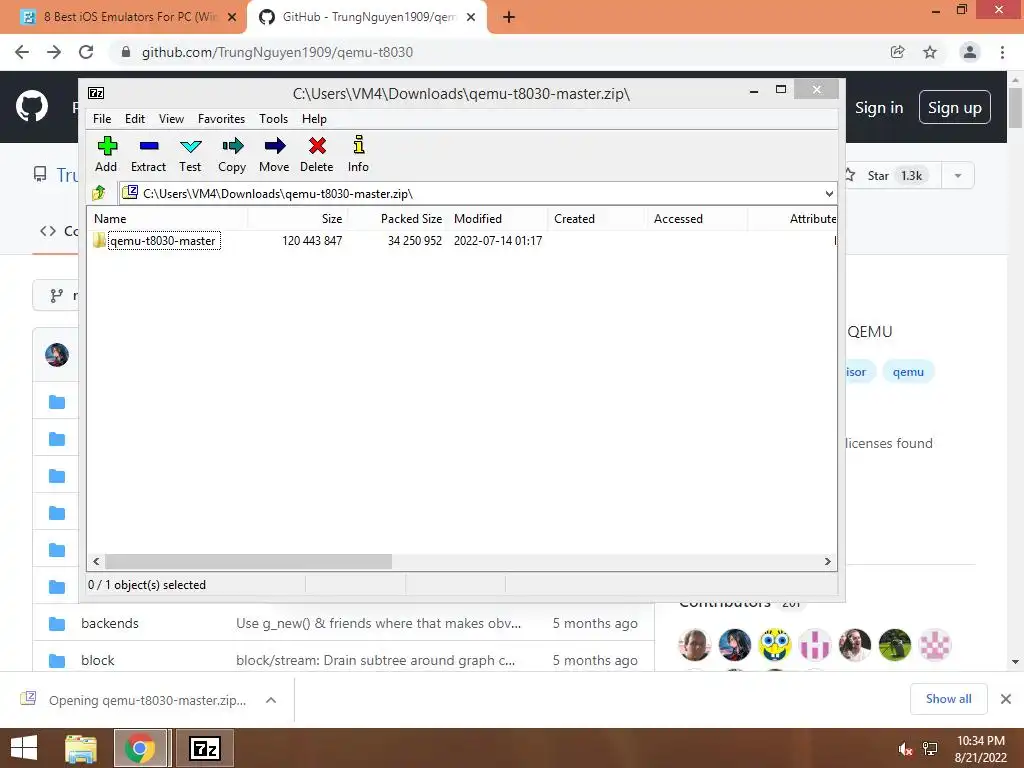Open the Chrome three-dot menu
Image resolution: width=1024 pixels, height=768 pixels.
pos(1002,52)
